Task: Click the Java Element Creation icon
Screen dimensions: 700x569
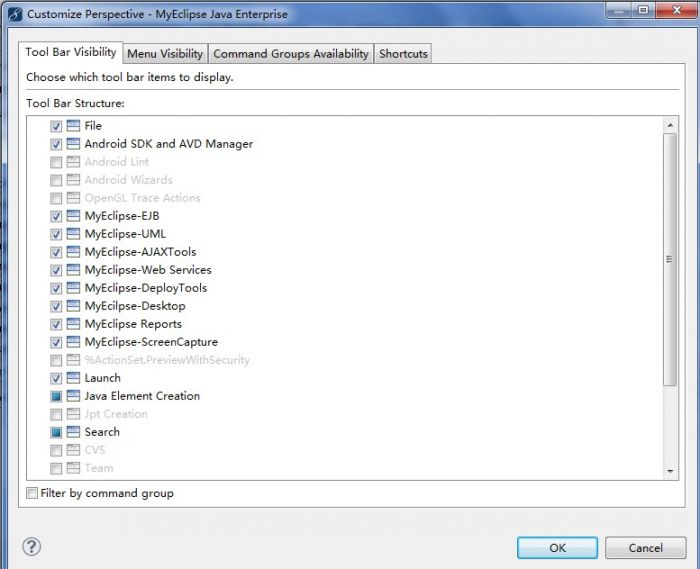Action: tap(73, 396)
